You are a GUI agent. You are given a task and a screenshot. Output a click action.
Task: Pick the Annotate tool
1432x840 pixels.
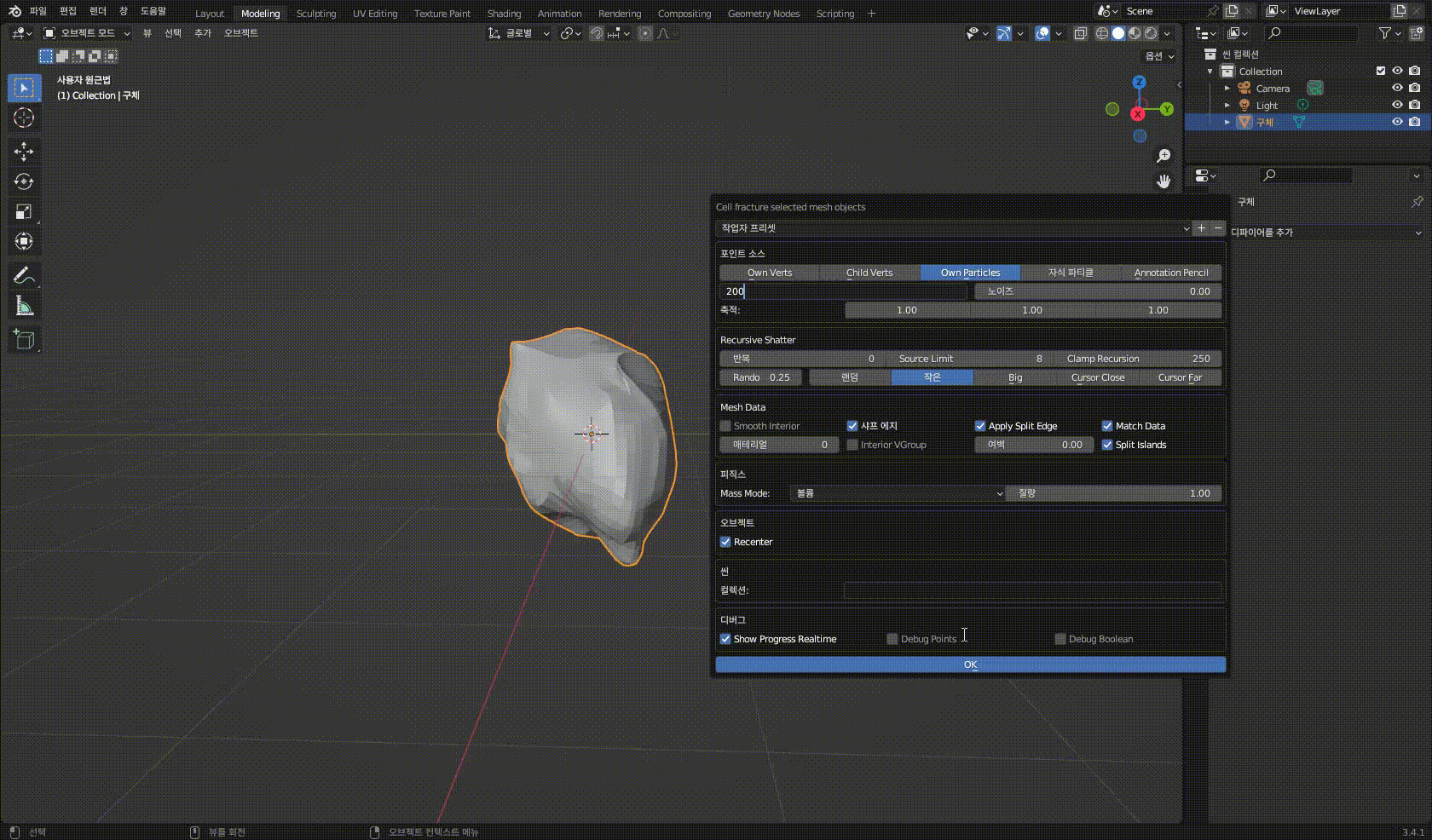click(24, 275)
